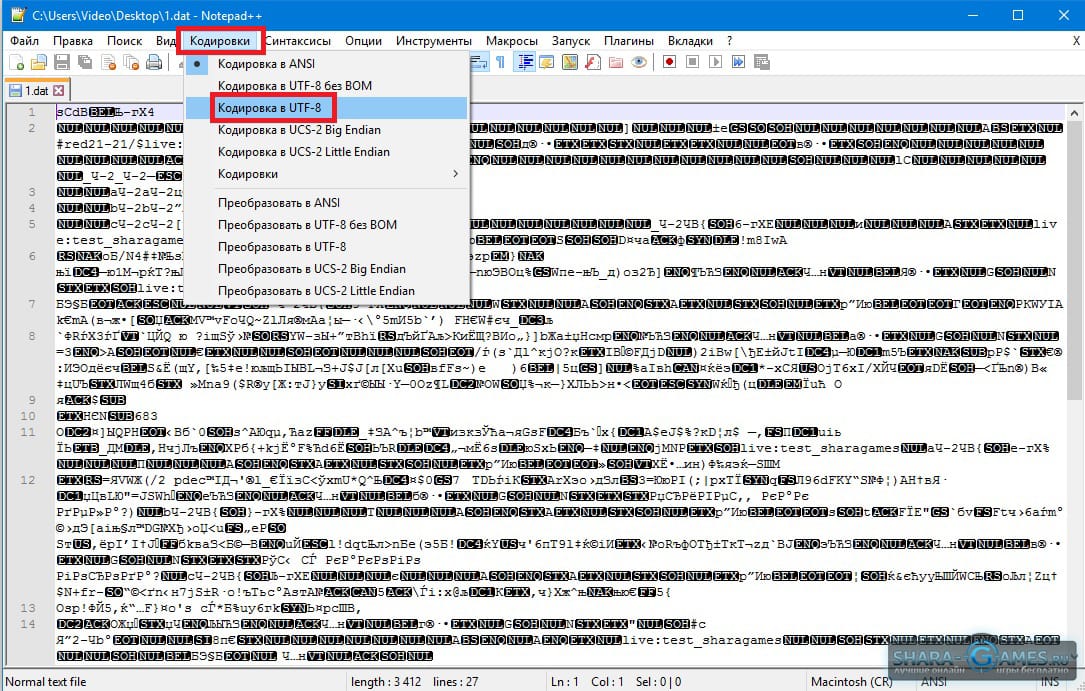
Task: Toggle the INS insert mode indicator
Action: pos(1050,682)
